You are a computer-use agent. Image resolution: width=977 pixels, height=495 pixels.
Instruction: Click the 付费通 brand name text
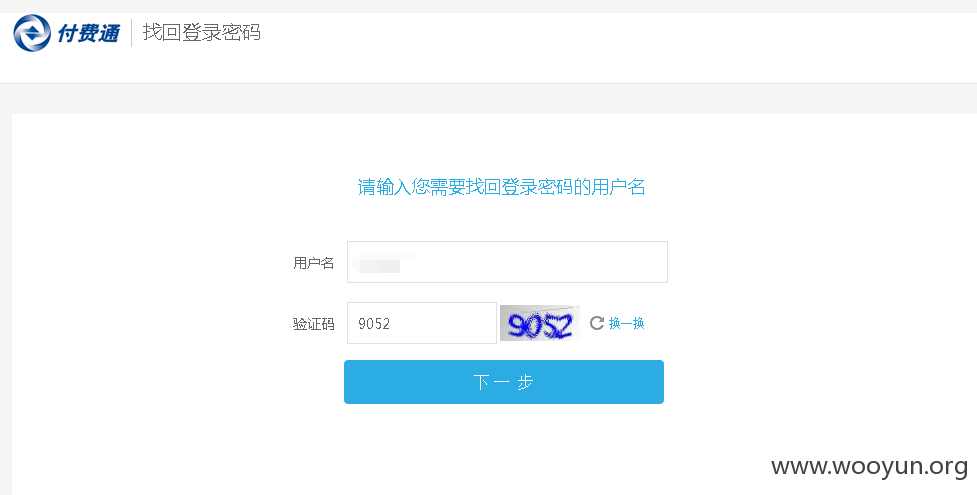(88, 33)
